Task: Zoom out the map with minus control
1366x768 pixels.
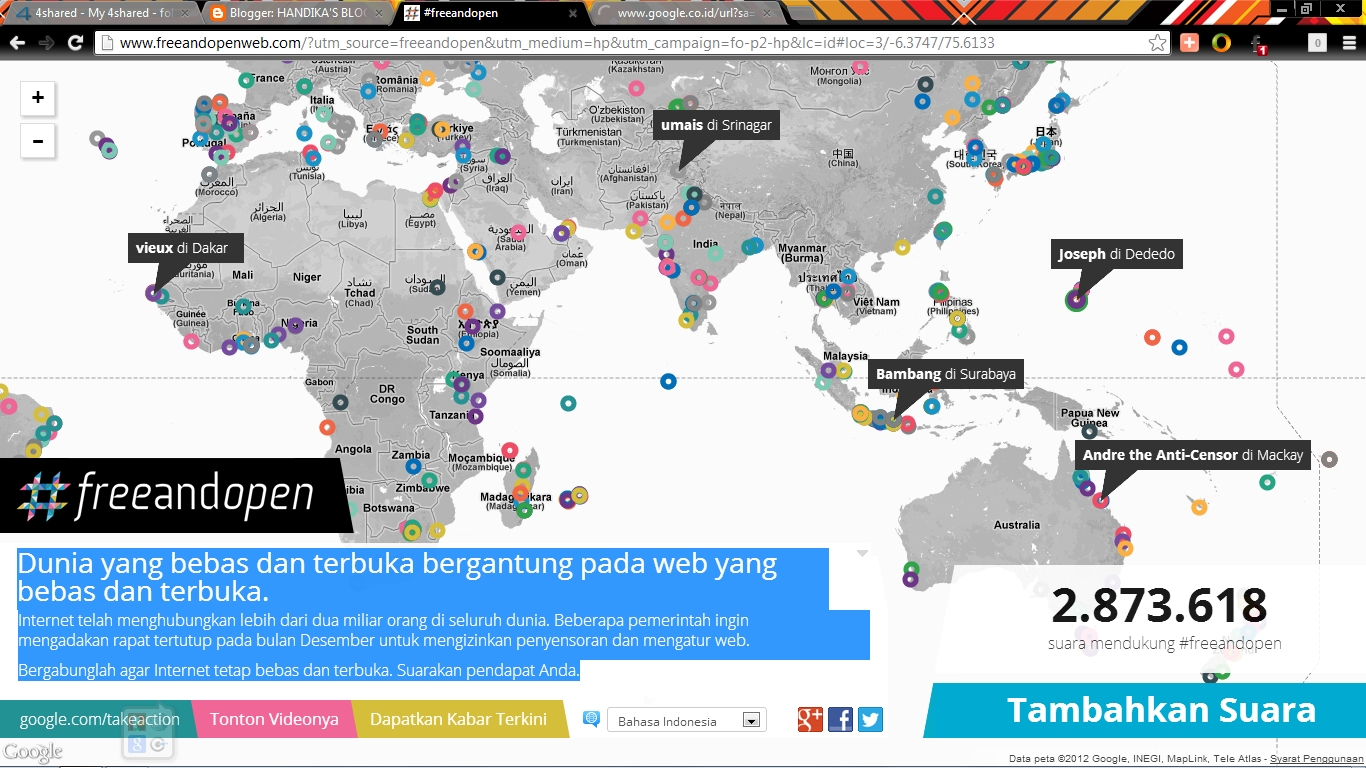Action: 38,141
